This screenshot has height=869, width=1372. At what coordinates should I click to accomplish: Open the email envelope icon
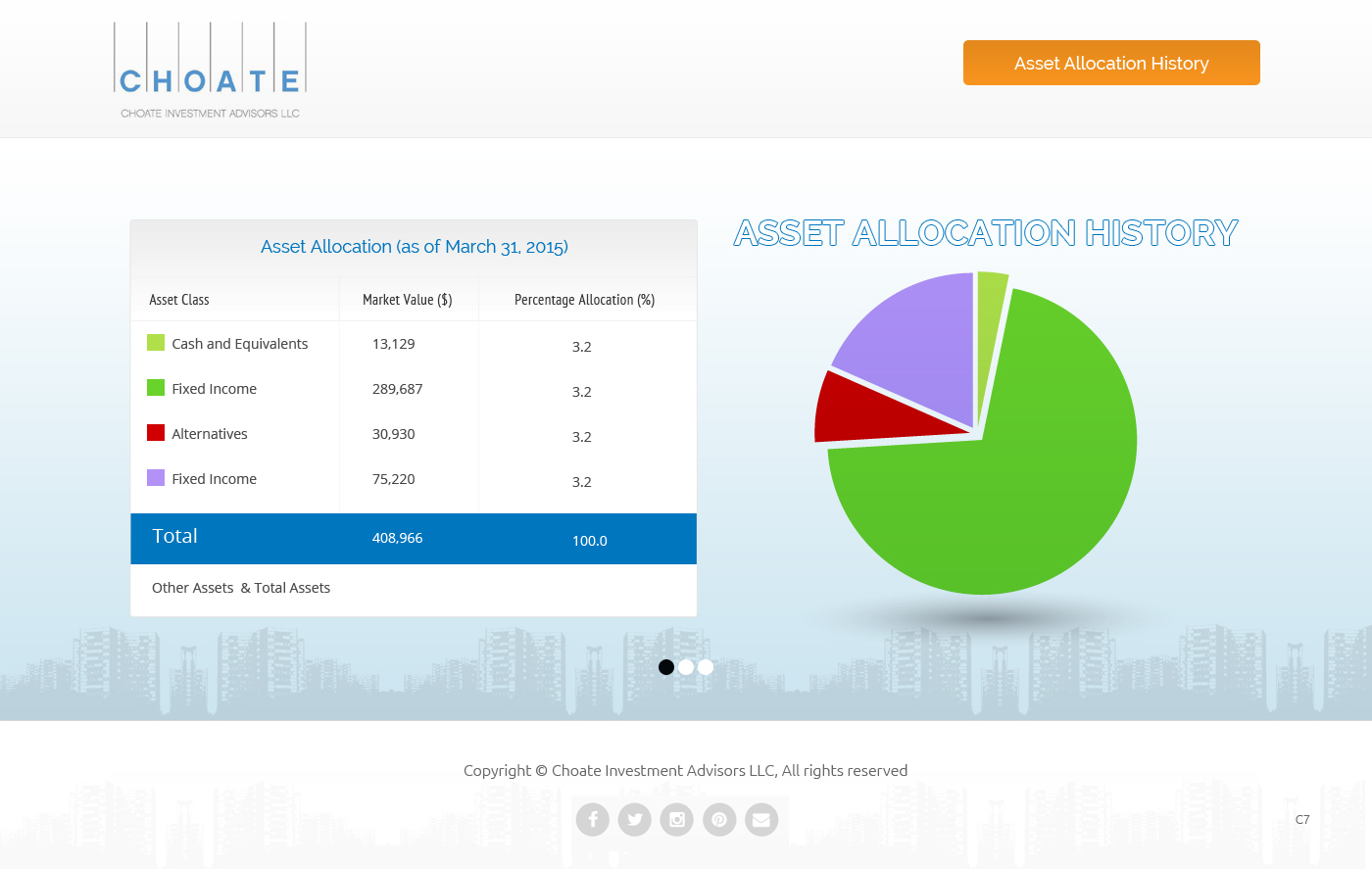[x=761, y=819]
